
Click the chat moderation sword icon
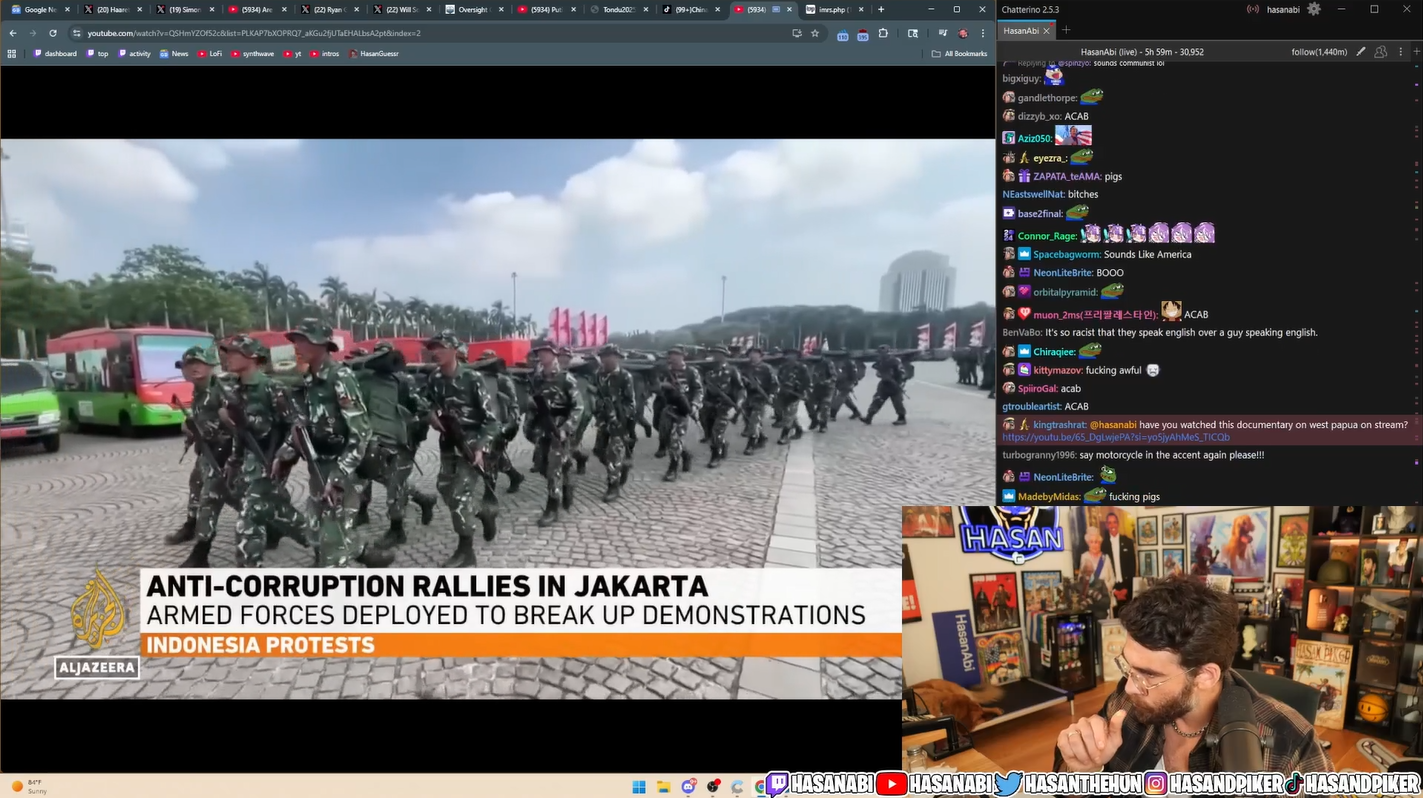(1361, 51)
